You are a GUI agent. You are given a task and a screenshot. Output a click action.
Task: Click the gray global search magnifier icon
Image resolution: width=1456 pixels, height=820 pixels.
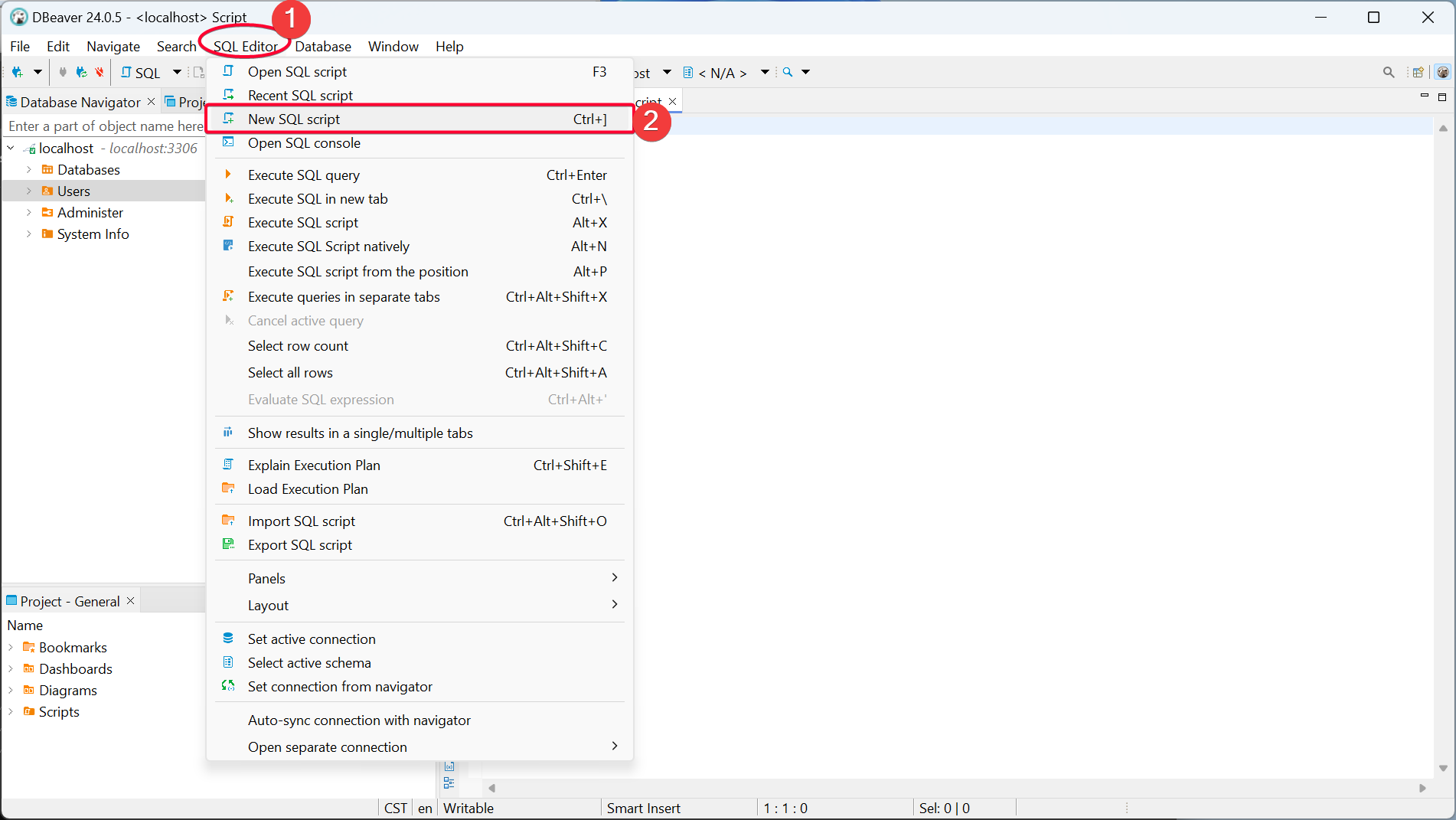pos(1389,72)
